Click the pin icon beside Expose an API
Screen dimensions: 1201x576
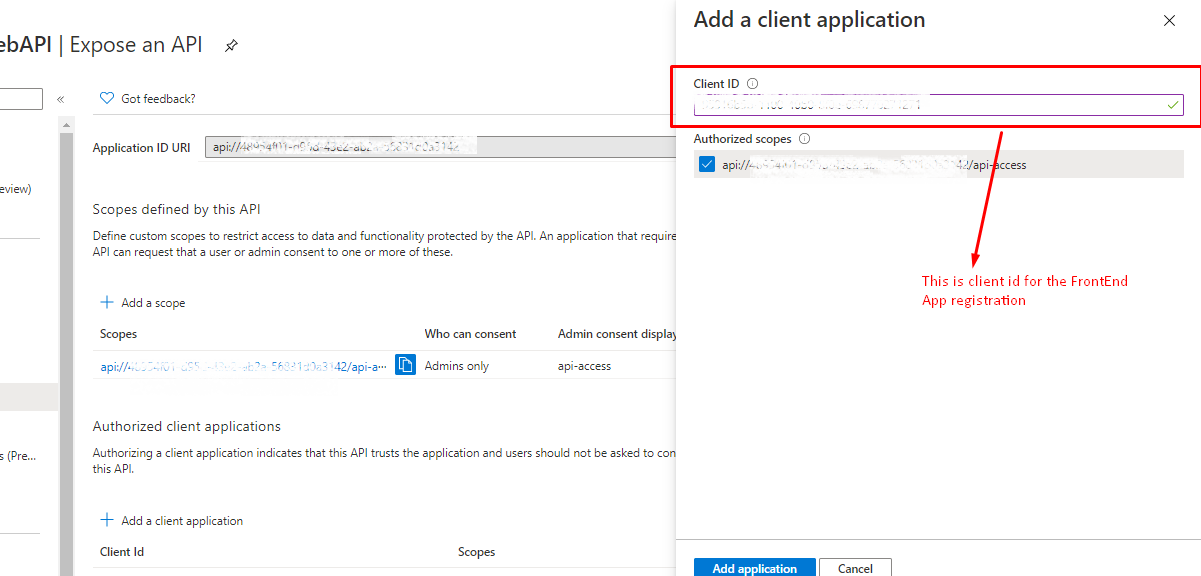coord(231,46)
